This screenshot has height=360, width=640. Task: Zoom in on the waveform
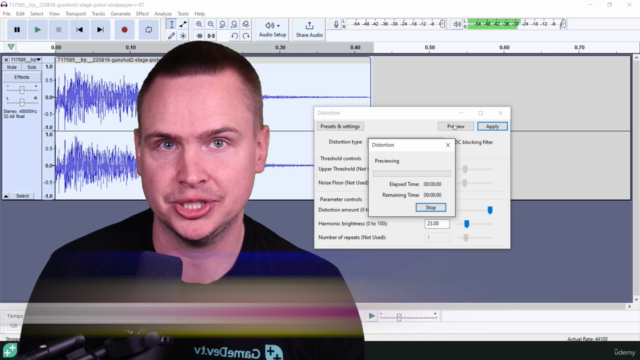pyautogui.click(x=199, y=24)
